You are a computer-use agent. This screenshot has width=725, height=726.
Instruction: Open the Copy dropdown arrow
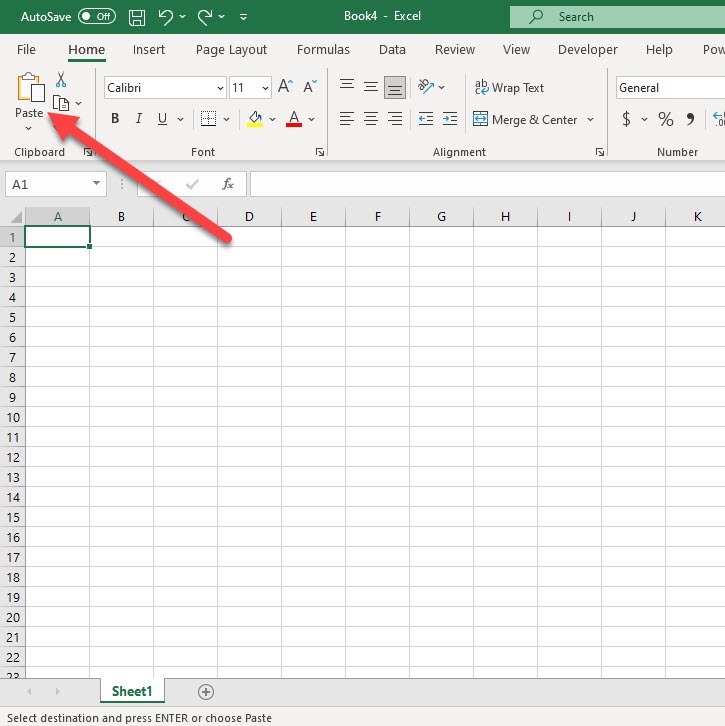(79, 103)
